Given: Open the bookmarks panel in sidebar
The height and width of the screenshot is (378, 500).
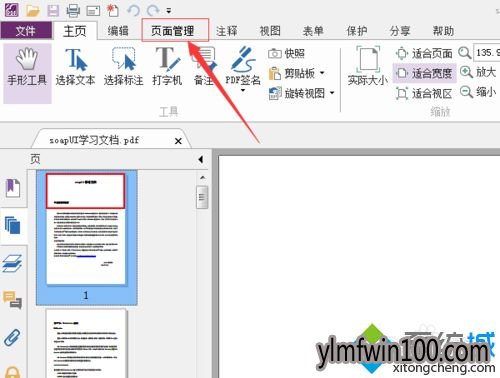Looking at the screenshot, I should (x=13, y=188).
